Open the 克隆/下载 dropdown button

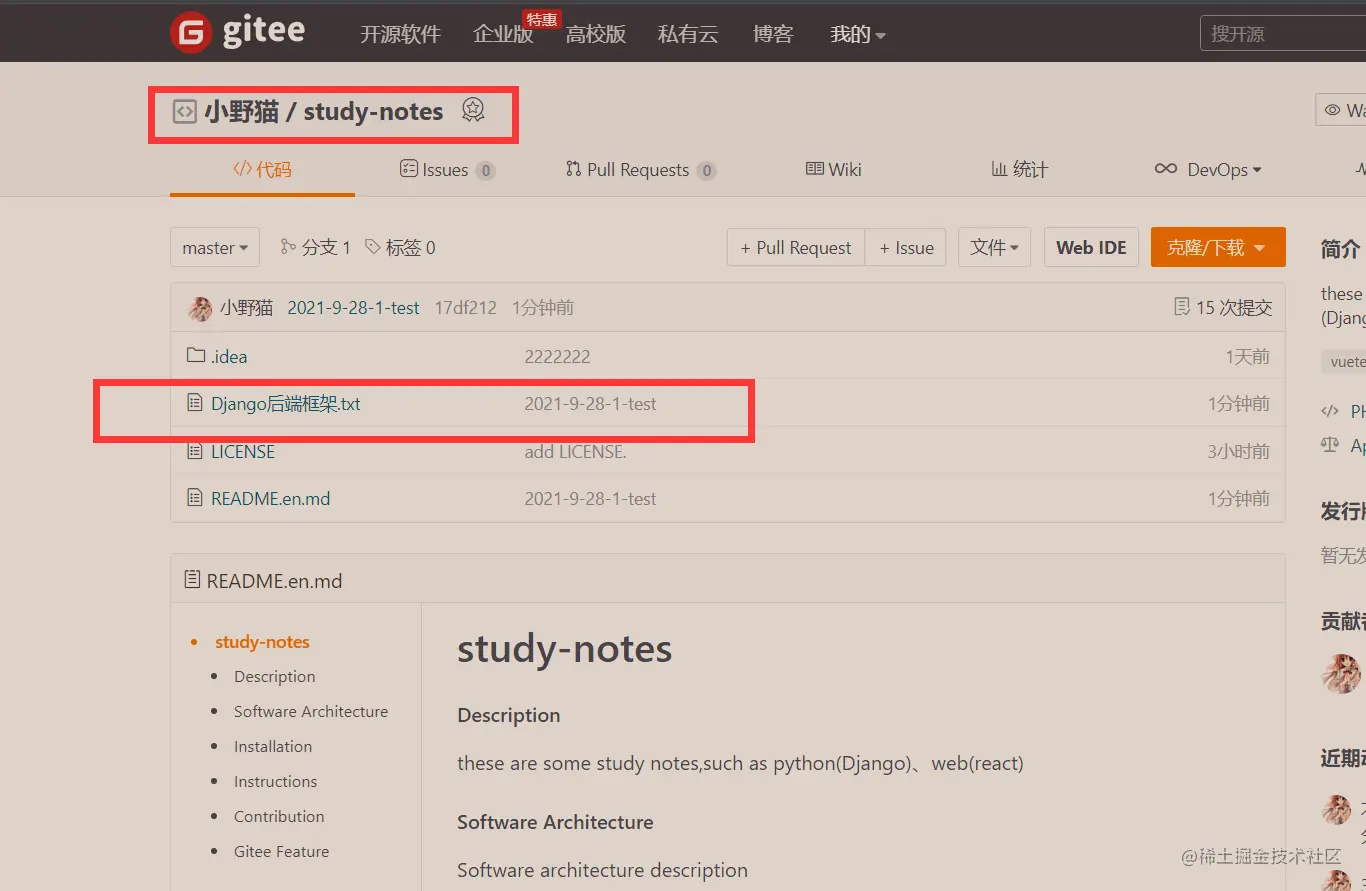click(x=1218, y=247)
